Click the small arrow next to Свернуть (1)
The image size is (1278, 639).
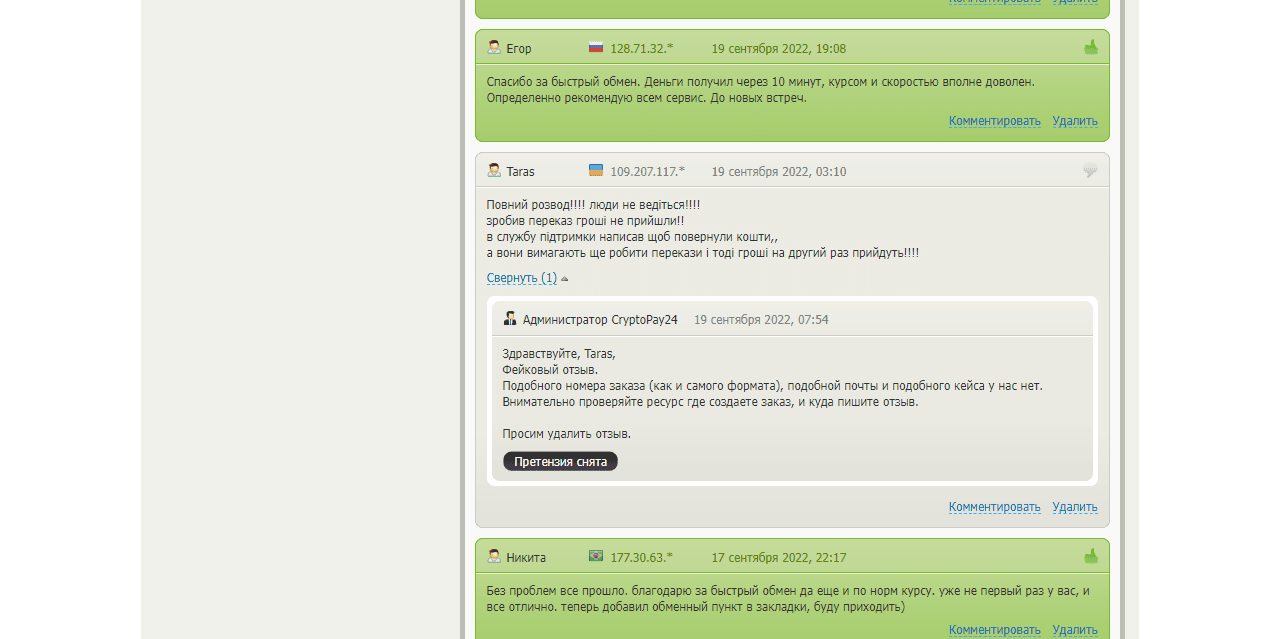[x=565, y=279]
